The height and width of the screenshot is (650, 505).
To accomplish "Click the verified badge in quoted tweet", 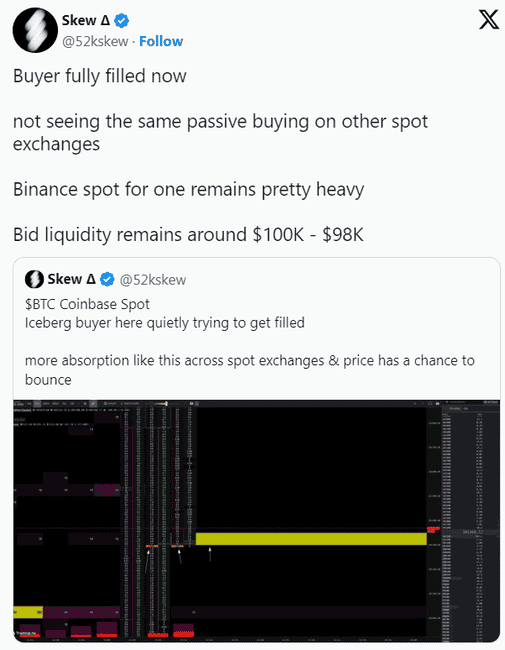I will [107, 279].
